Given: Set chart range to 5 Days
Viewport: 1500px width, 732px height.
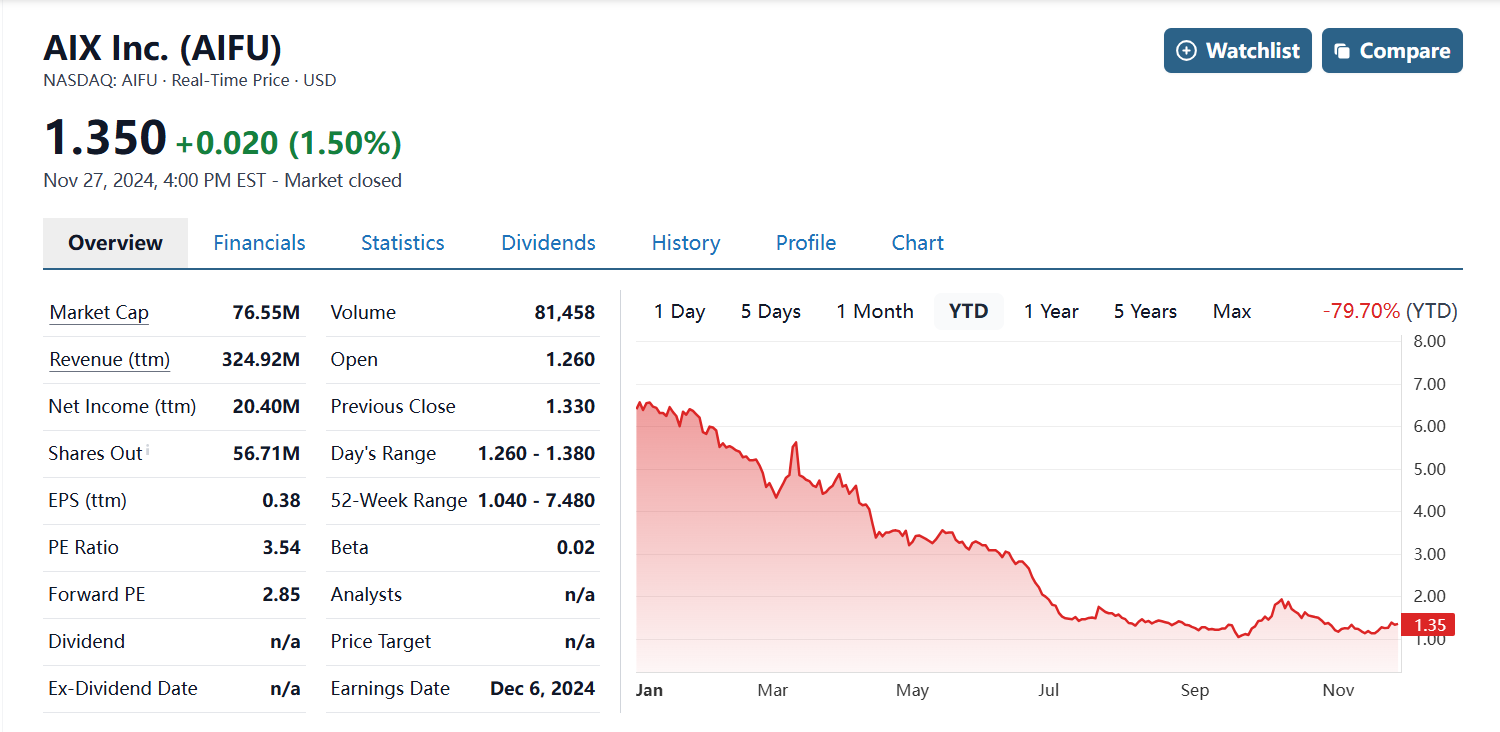Looking at the screenshot, I should [x=771, y=311].
